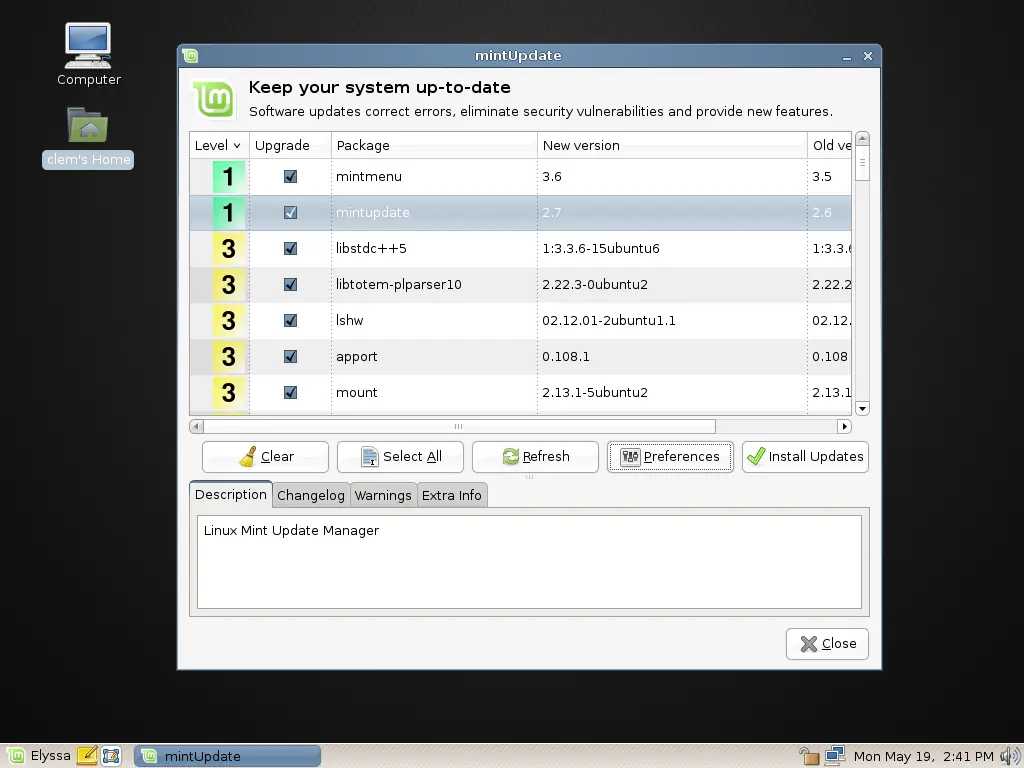Select the lshw package name

(349, 320)
